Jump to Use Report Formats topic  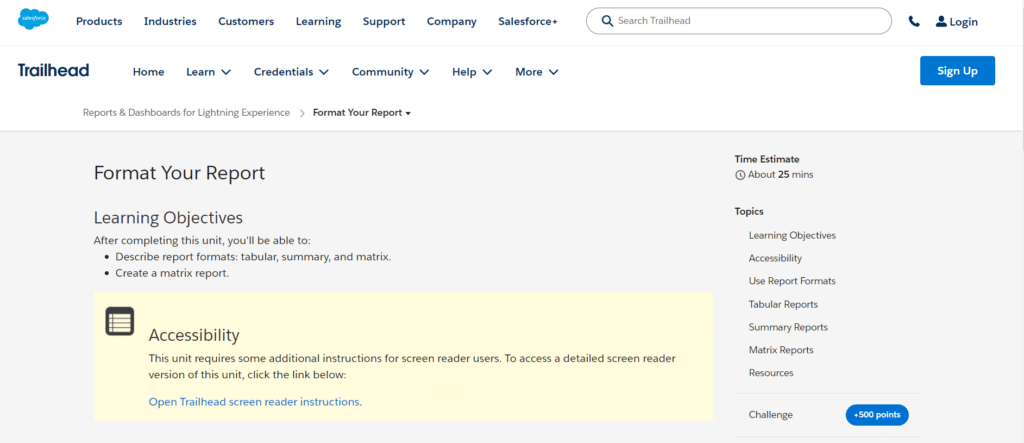(x=792, y=281)
